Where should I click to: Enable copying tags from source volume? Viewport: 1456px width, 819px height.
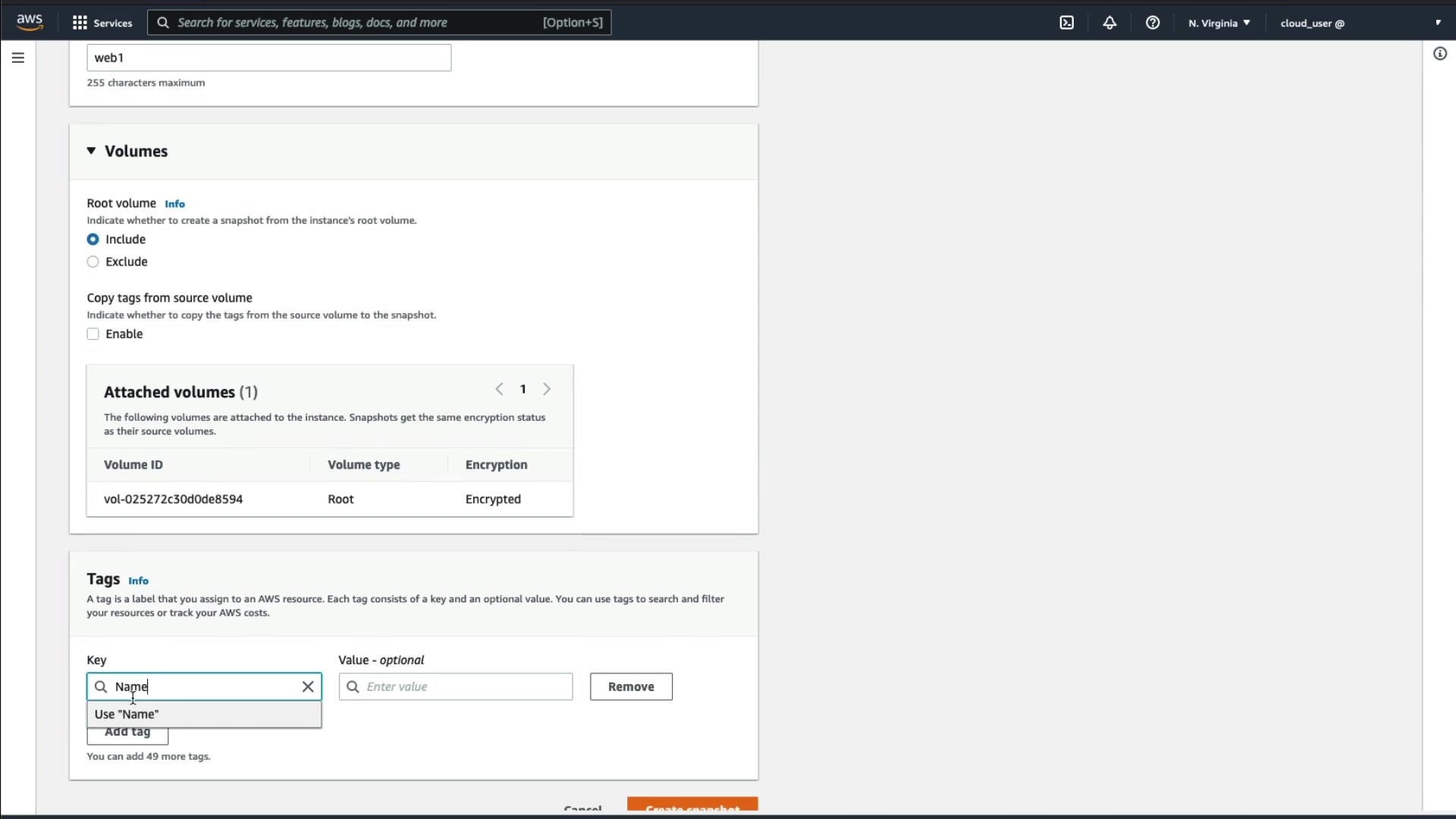point(93,334)
